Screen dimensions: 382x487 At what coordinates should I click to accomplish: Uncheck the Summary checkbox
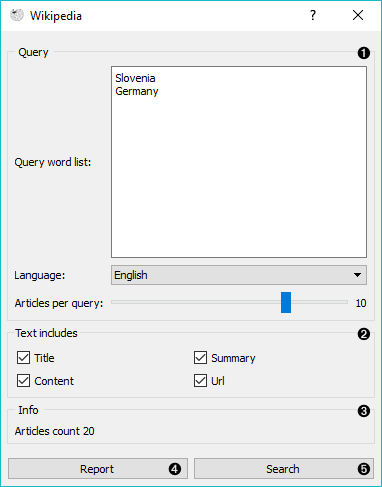(200, 358)
